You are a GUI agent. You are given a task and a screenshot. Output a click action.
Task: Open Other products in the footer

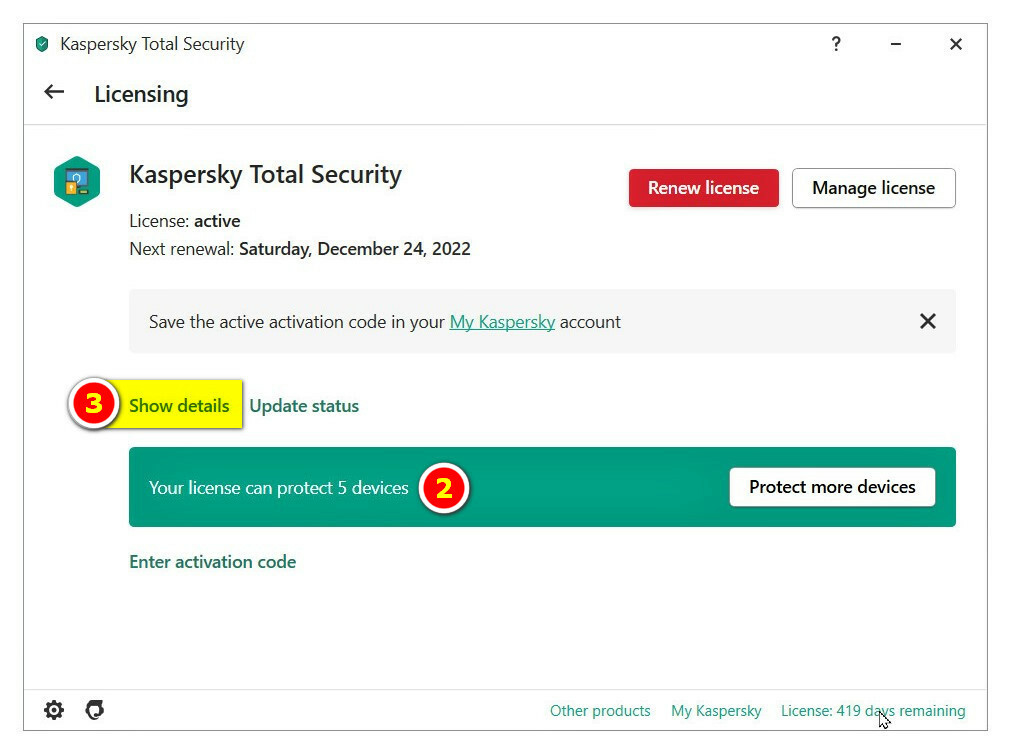600,711
